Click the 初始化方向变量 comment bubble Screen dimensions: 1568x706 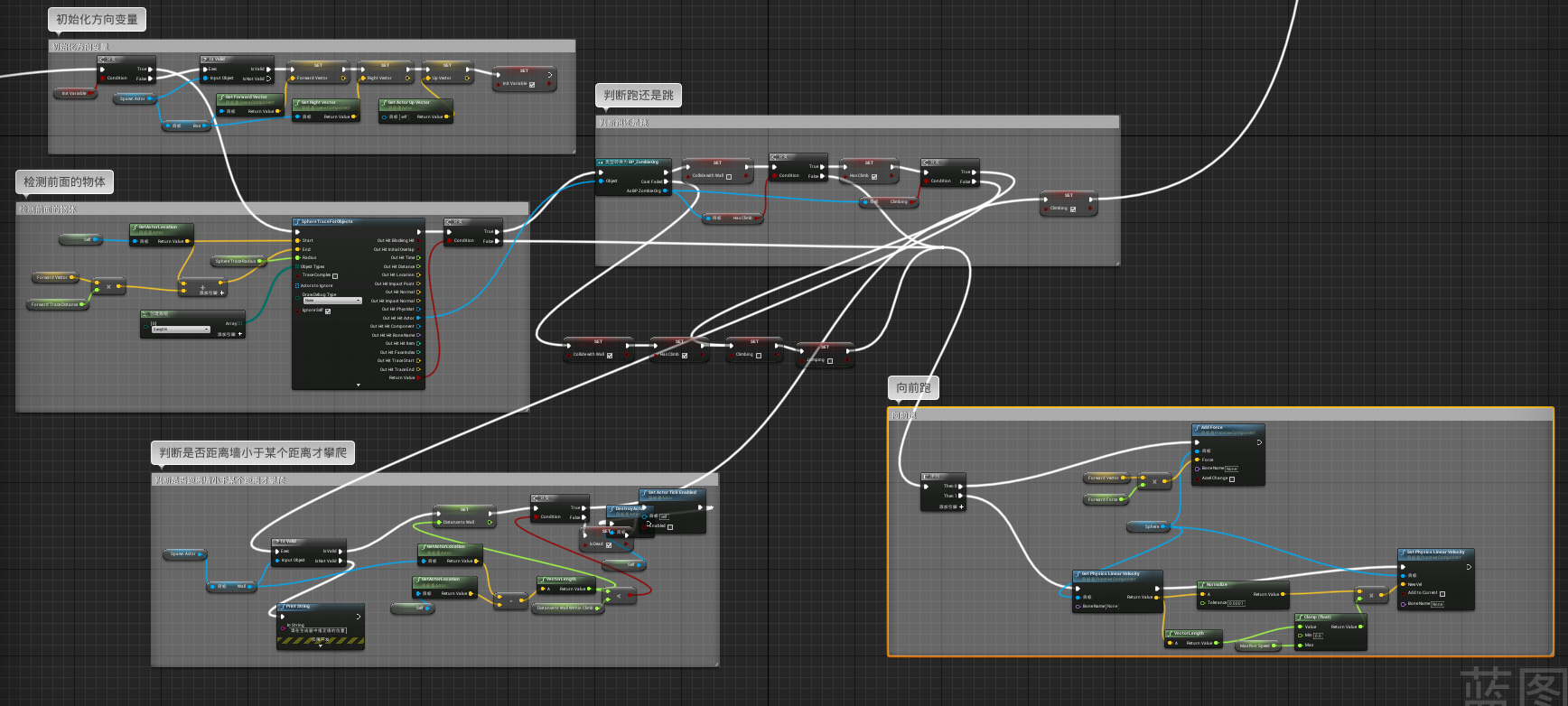[97, 19]
